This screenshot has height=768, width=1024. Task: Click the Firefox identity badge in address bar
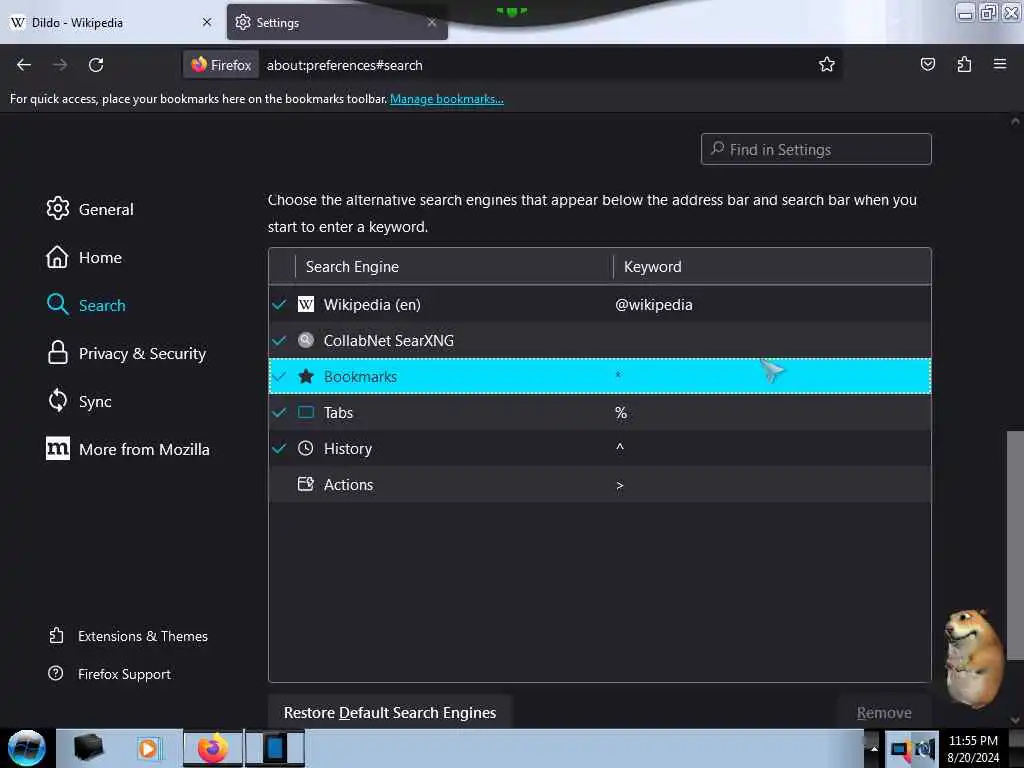221,65
